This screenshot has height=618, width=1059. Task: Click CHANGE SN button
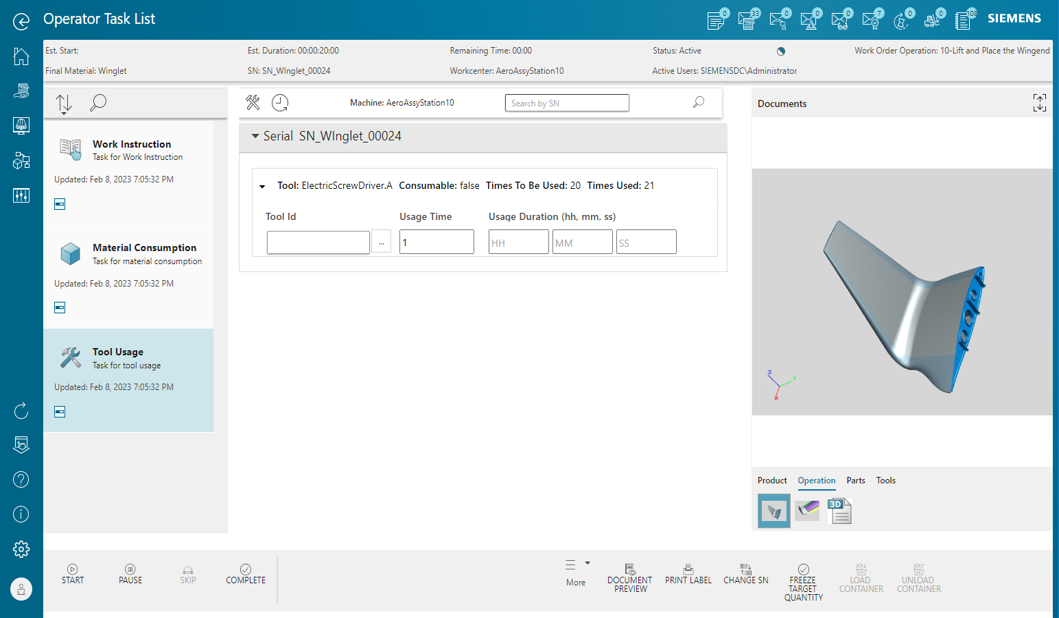[746, 574]
